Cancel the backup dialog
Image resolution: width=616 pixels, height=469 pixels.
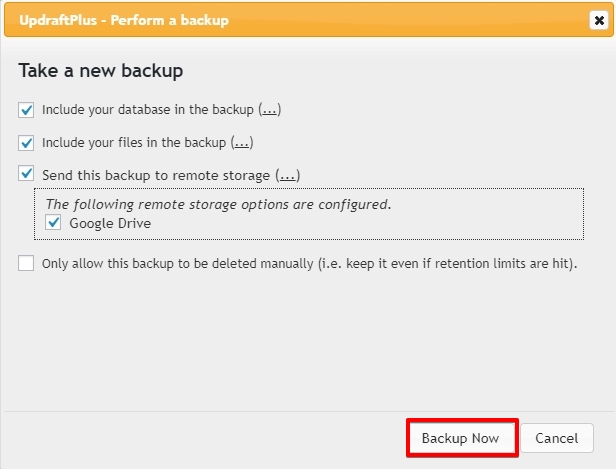(557, 438)
